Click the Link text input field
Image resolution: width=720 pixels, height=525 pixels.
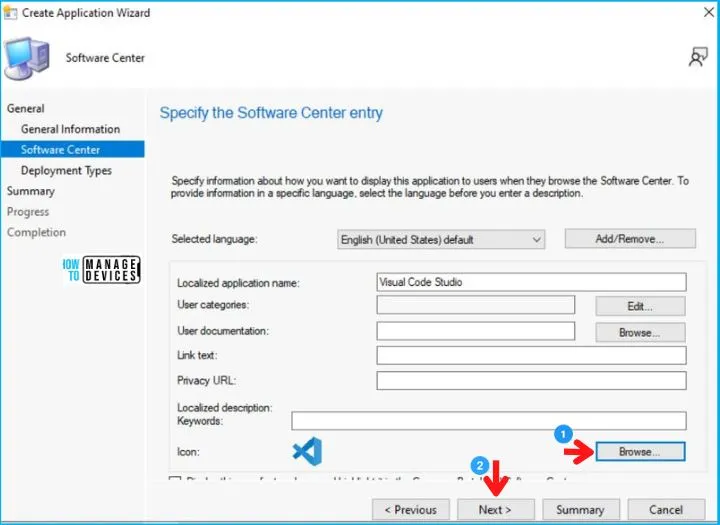pyautogui.click(x=531, y=356)
